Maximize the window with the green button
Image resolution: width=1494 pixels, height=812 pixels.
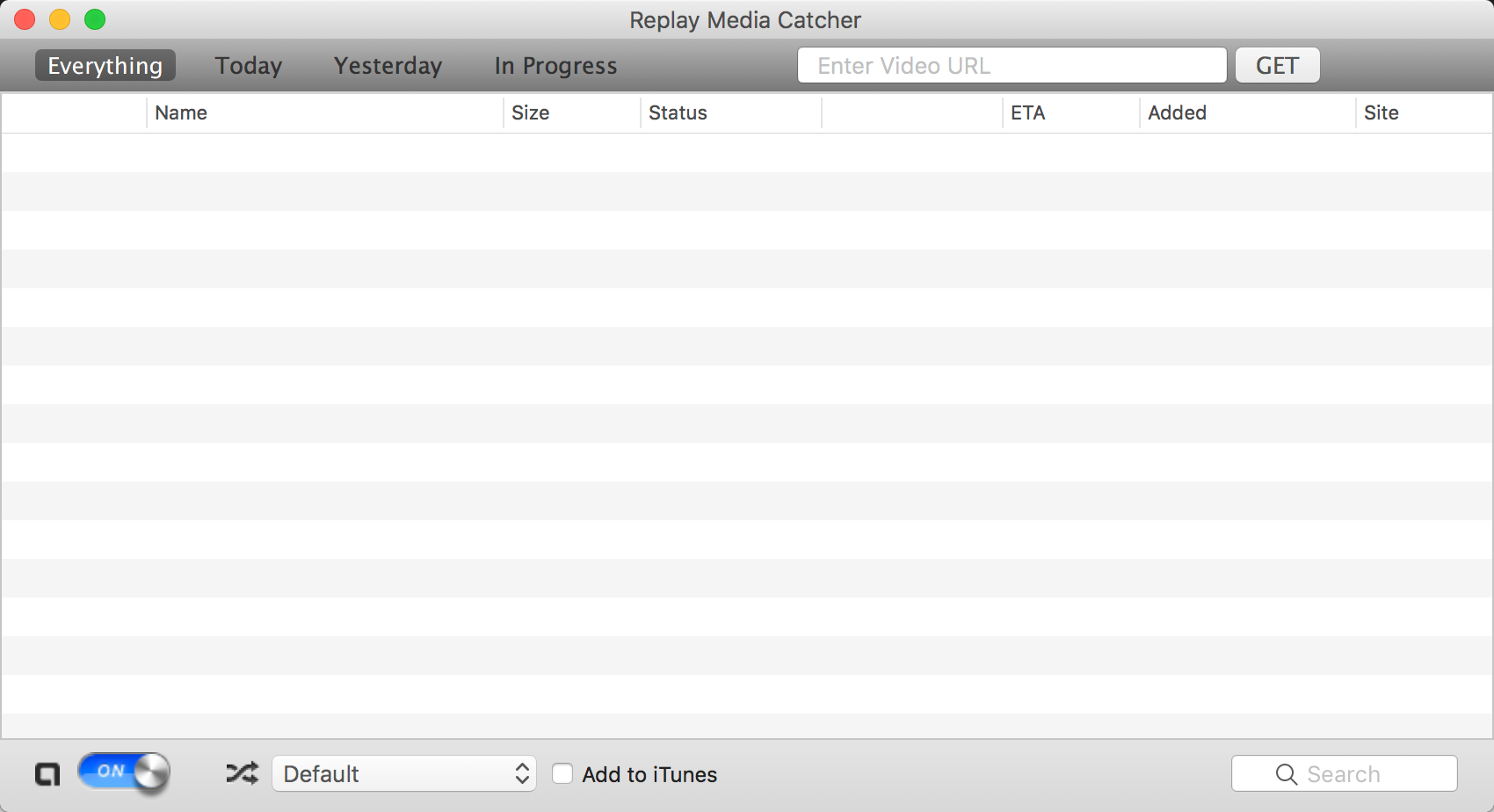pos(95,19)
